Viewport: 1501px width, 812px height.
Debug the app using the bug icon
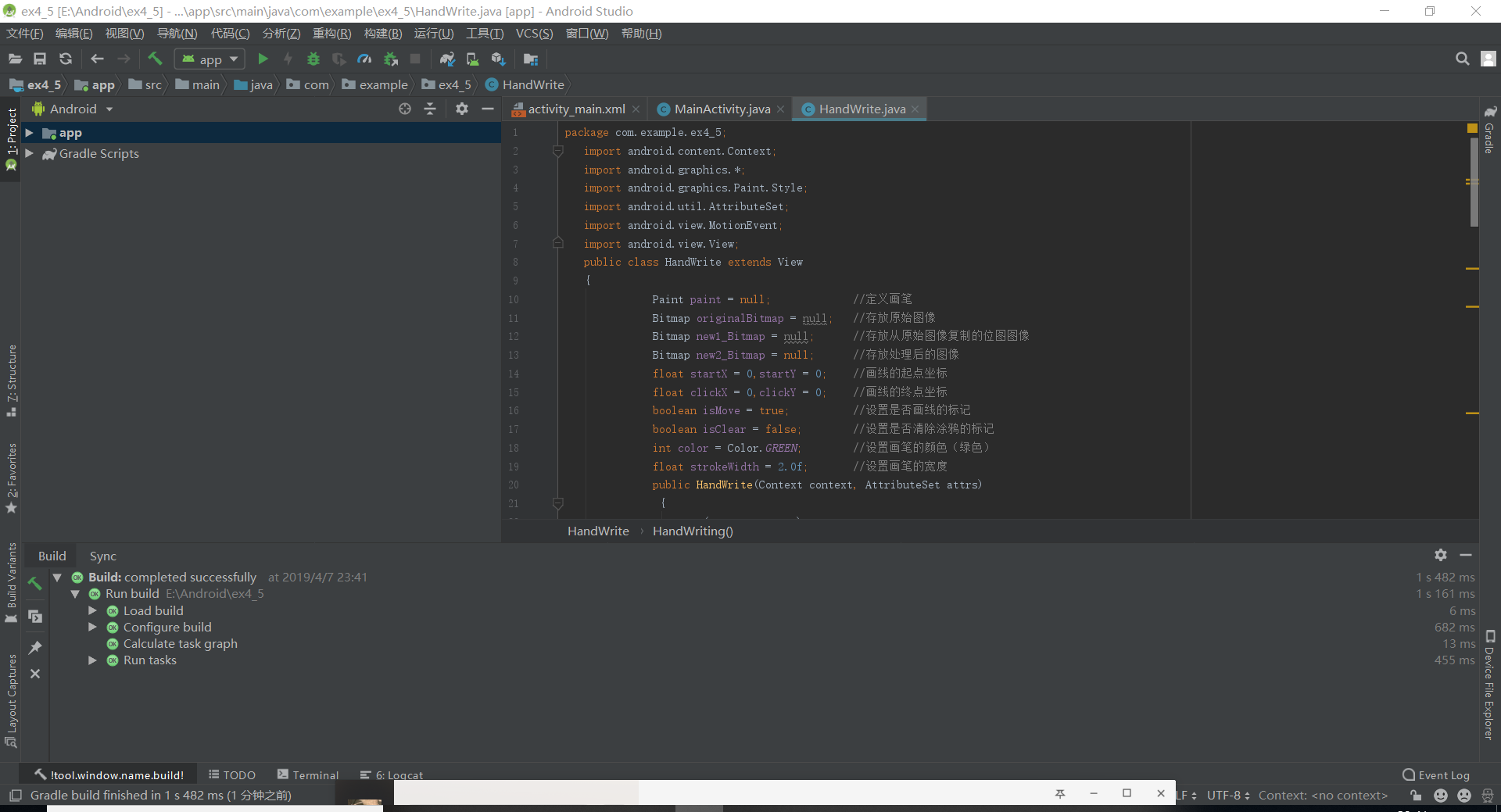(313, 59)
